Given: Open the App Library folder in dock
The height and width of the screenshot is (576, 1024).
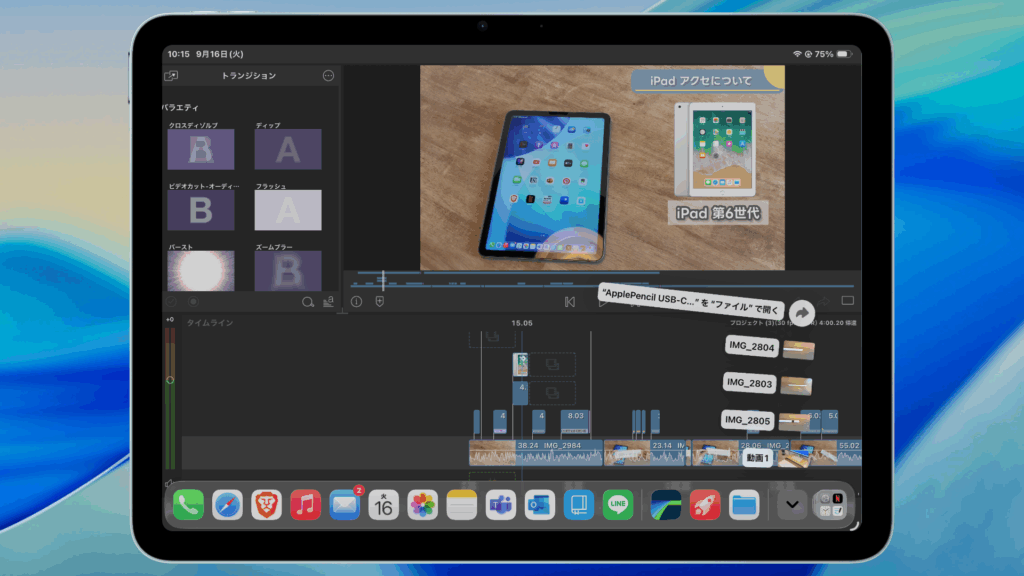Looking at the screenshot, I should pos(831,505).
